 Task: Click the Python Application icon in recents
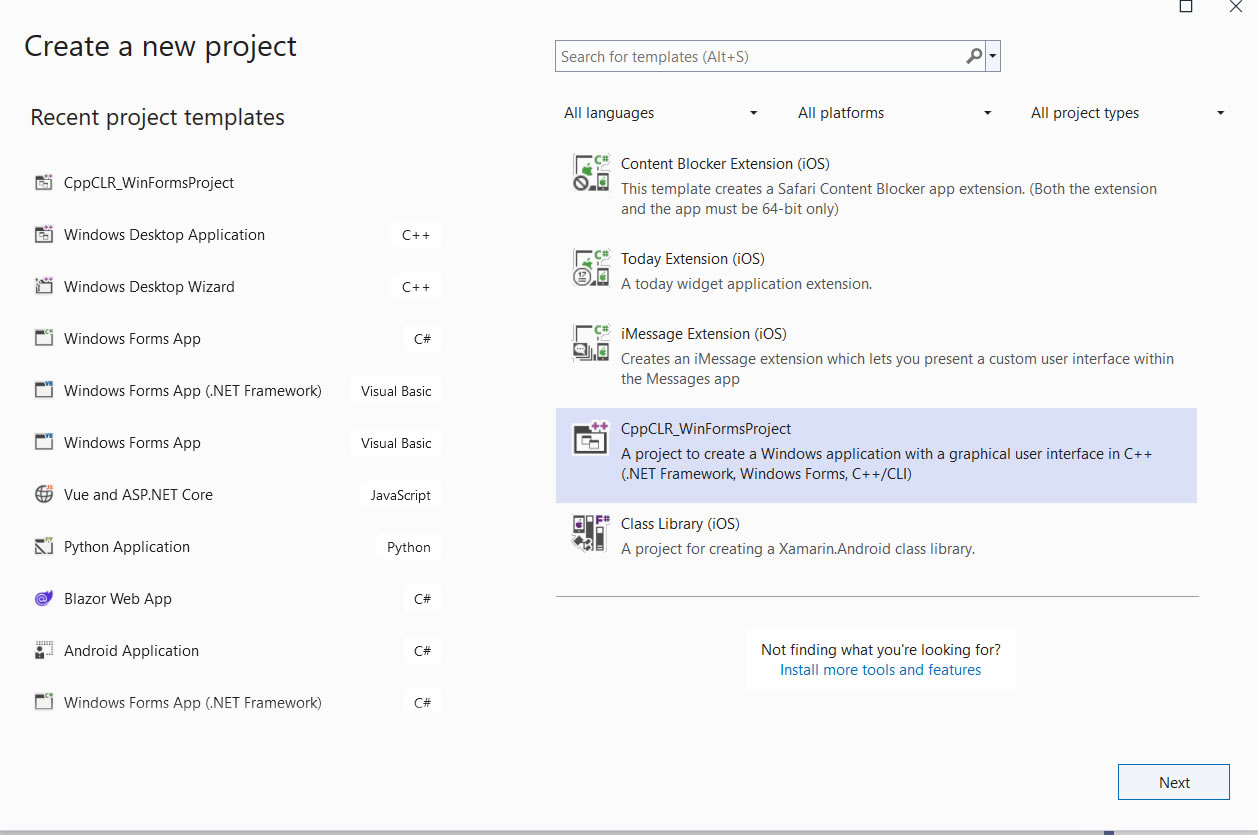[x=44, y=547]
